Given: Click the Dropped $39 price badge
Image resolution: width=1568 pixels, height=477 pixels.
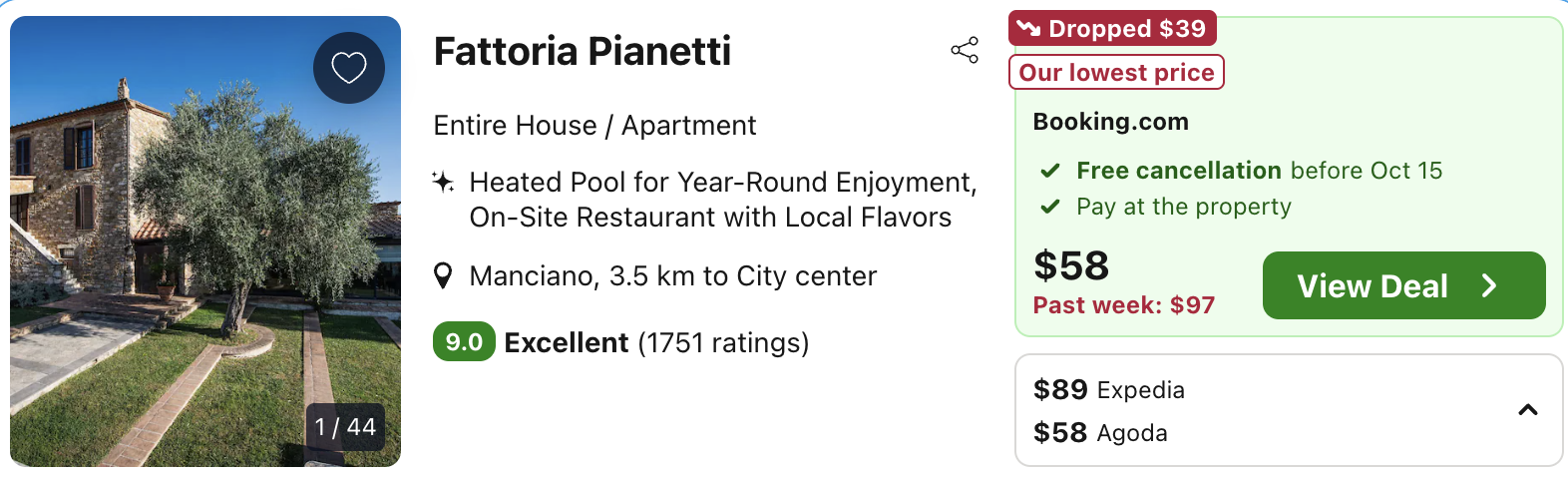Looking at the screenshot, I should (1112, 29).
